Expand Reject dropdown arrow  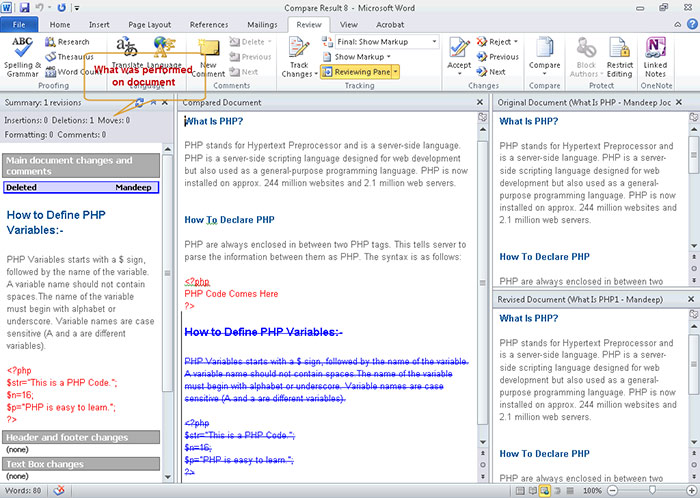(x=516, y=42)
